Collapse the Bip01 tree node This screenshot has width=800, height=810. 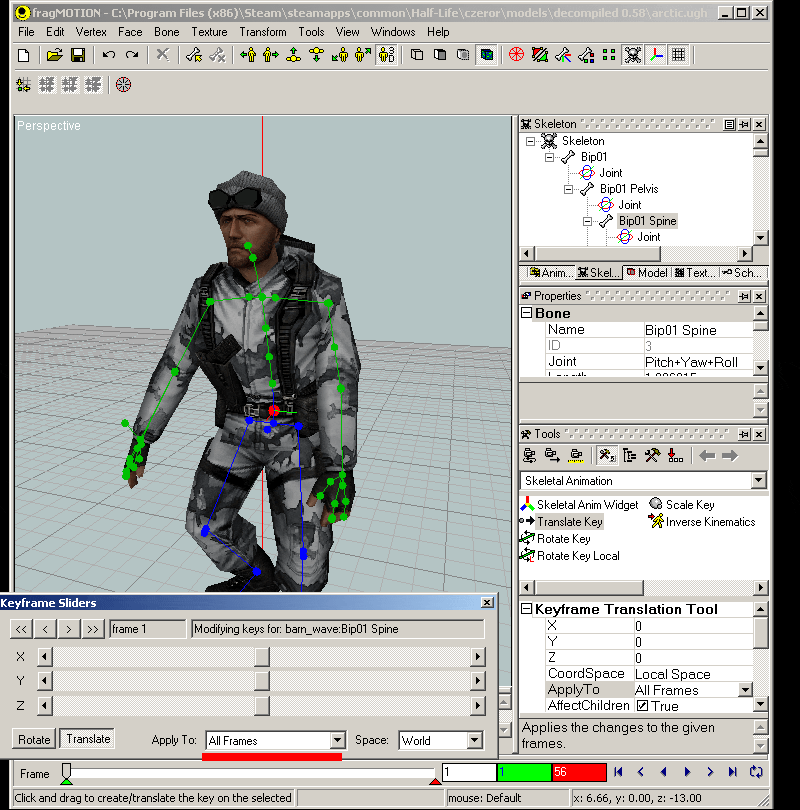click(550, 157)
